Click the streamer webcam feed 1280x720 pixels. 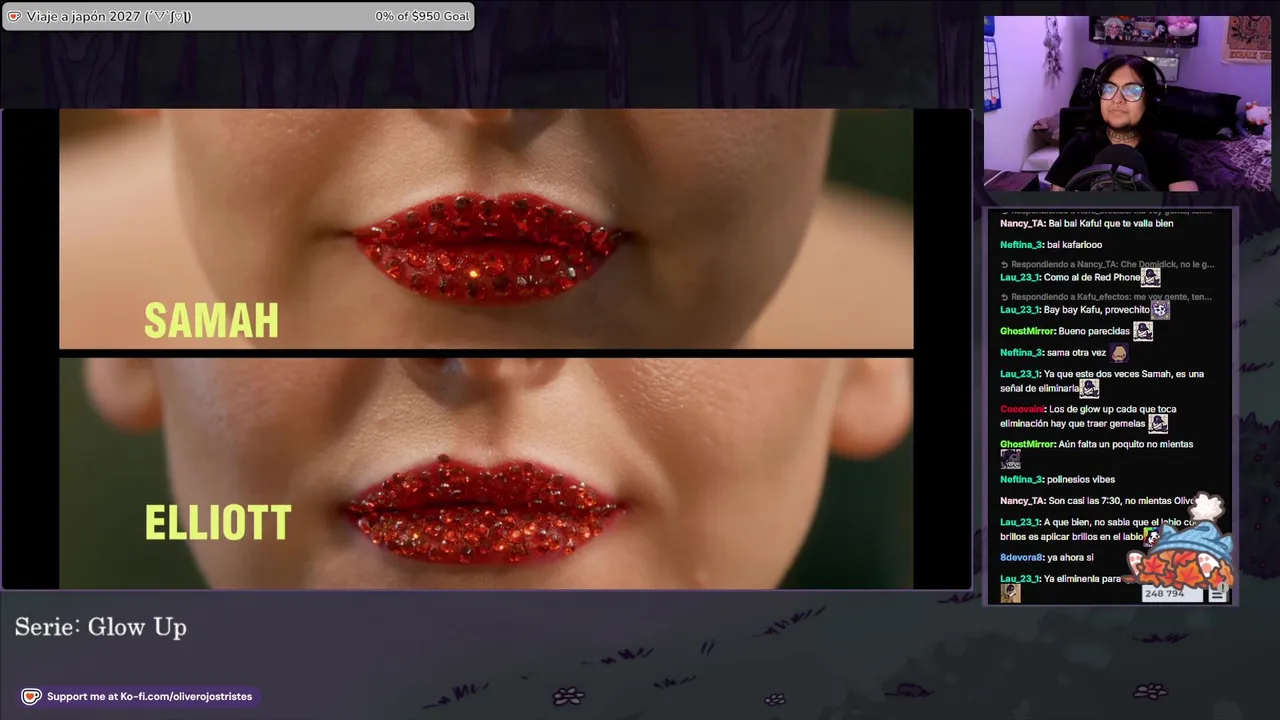tap(1127, 103)
